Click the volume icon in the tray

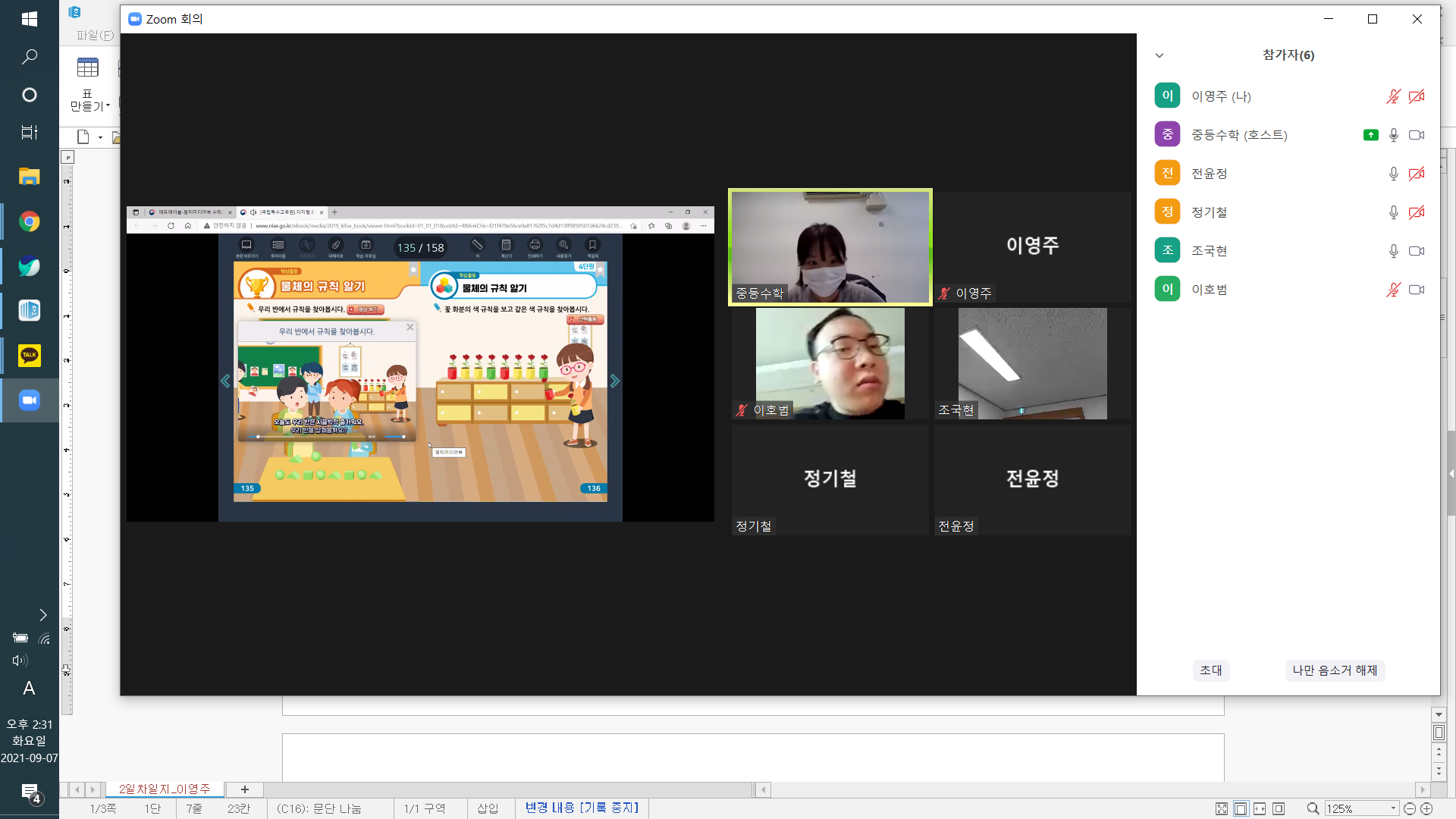[20, 661]
